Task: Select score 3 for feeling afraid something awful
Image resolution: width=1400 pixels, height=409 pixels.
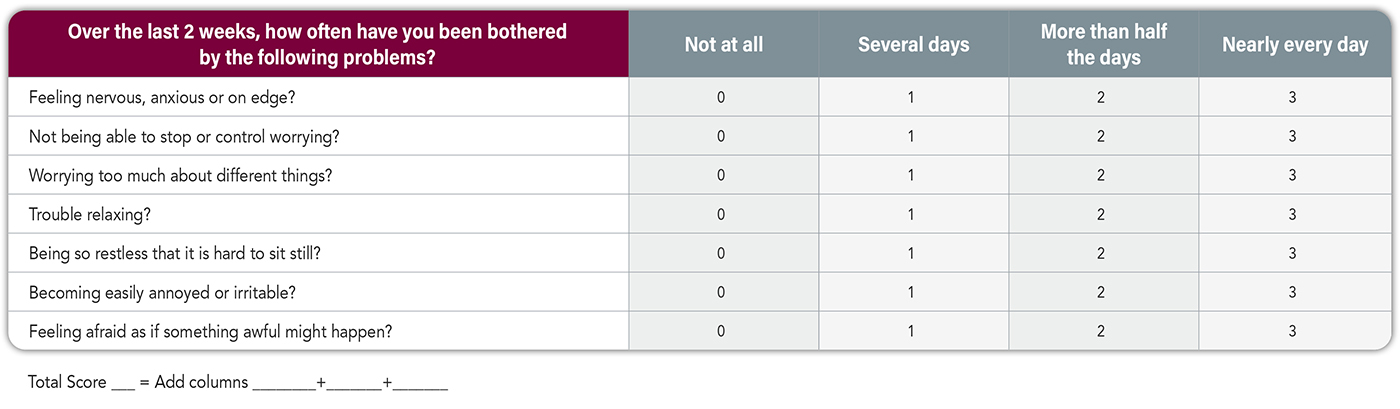Action: pos(1292,332)
